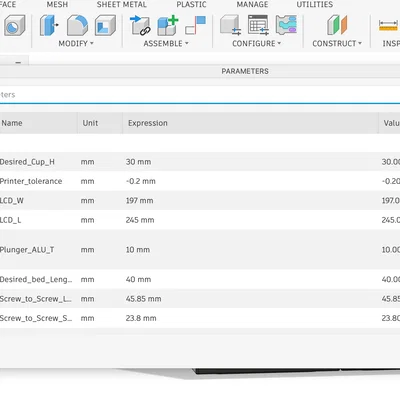Click the Joint icon in Assemble

[140, 26]
